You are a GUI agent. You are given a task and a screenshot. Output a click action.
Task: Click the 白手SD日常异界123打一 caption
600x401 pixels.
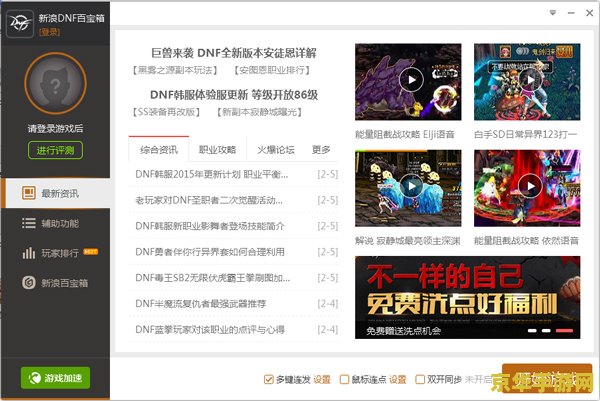pyautogui.click(x=525, y=134)
